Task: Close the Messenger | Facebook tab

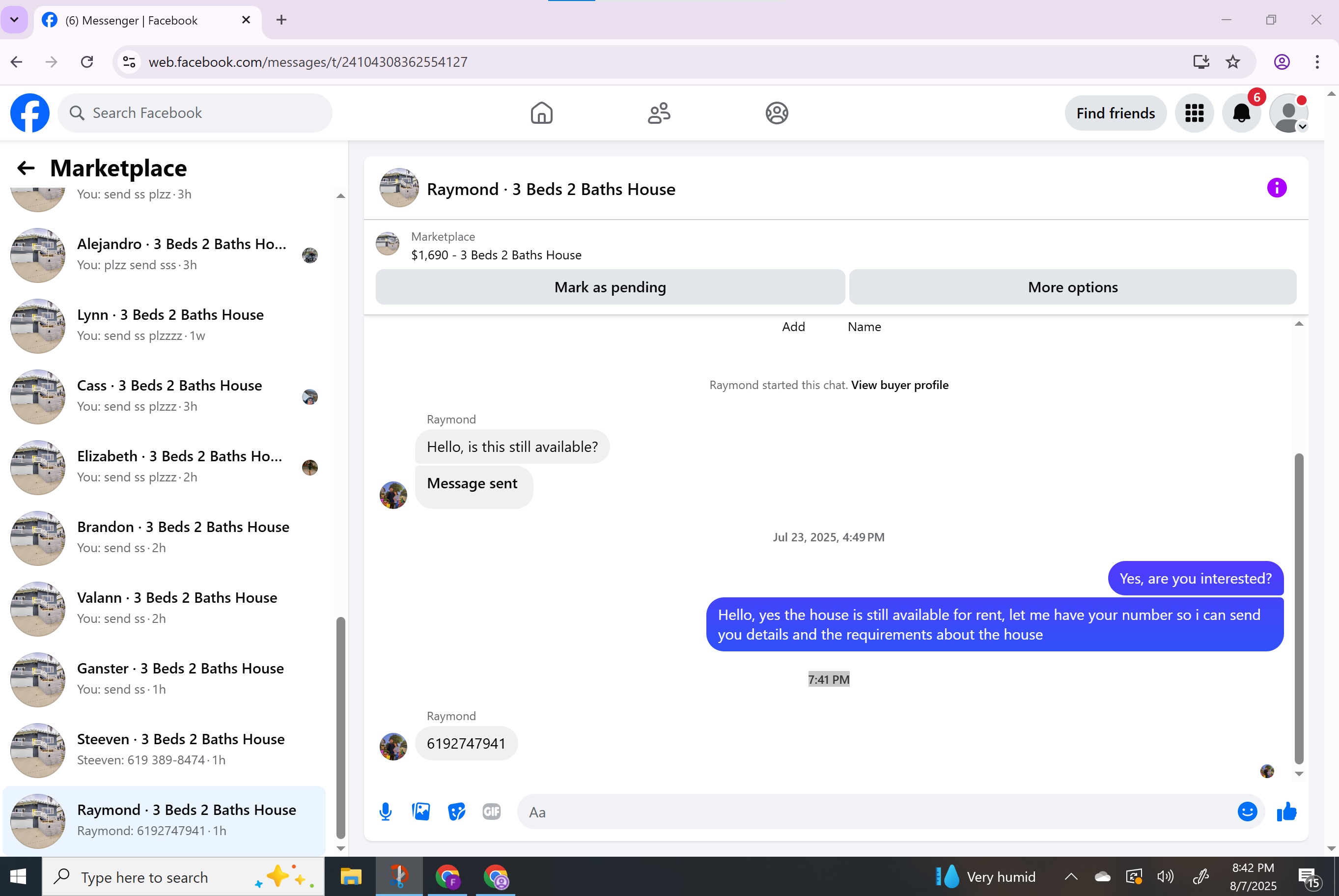Action: (246, 20)
